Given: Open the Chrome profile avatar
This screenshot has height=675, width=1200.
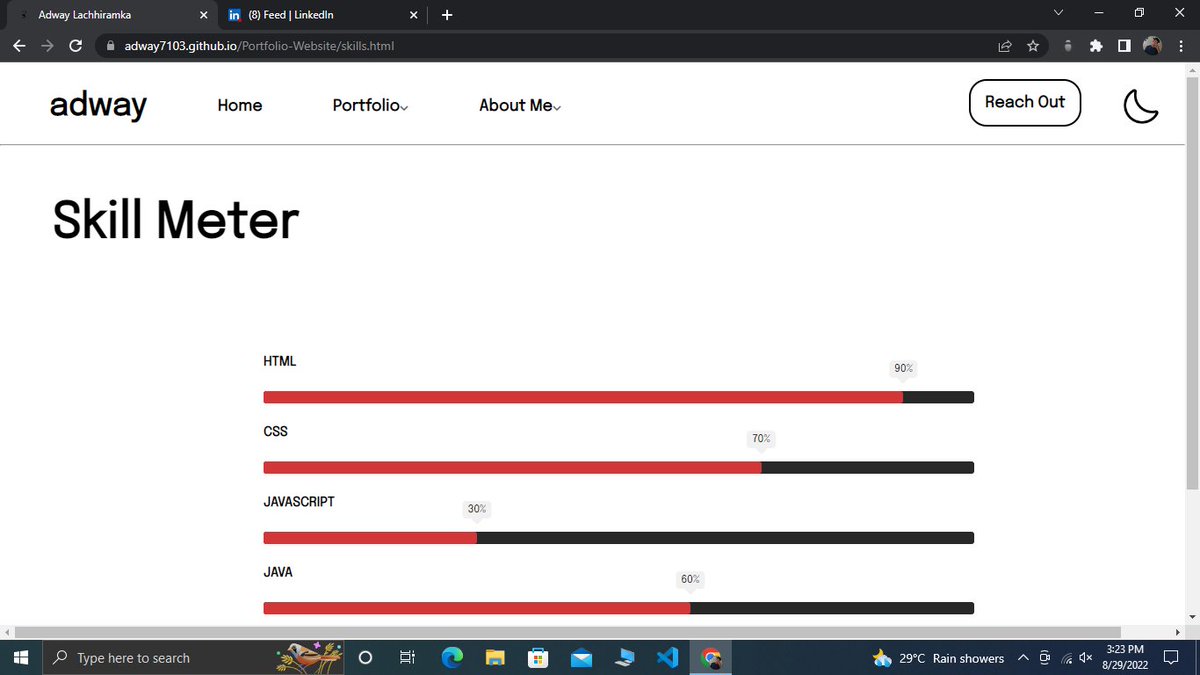Looking at the screenshot, I should click(x=1152, y=45).
